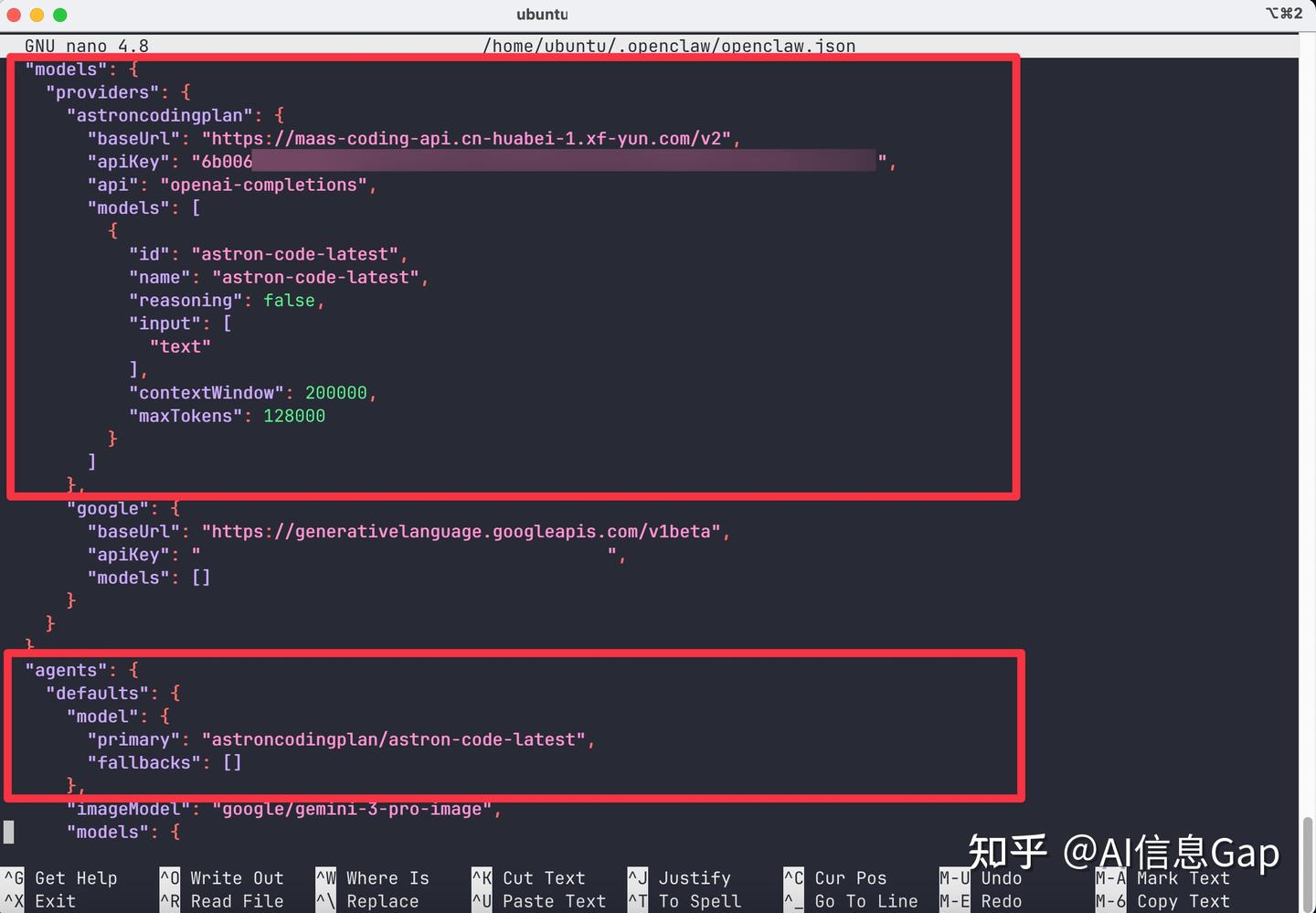Click the "openai-completions" api value
Image resolution: width=1316 pixels, height=913 pixels.
click(x=264, y=185)
